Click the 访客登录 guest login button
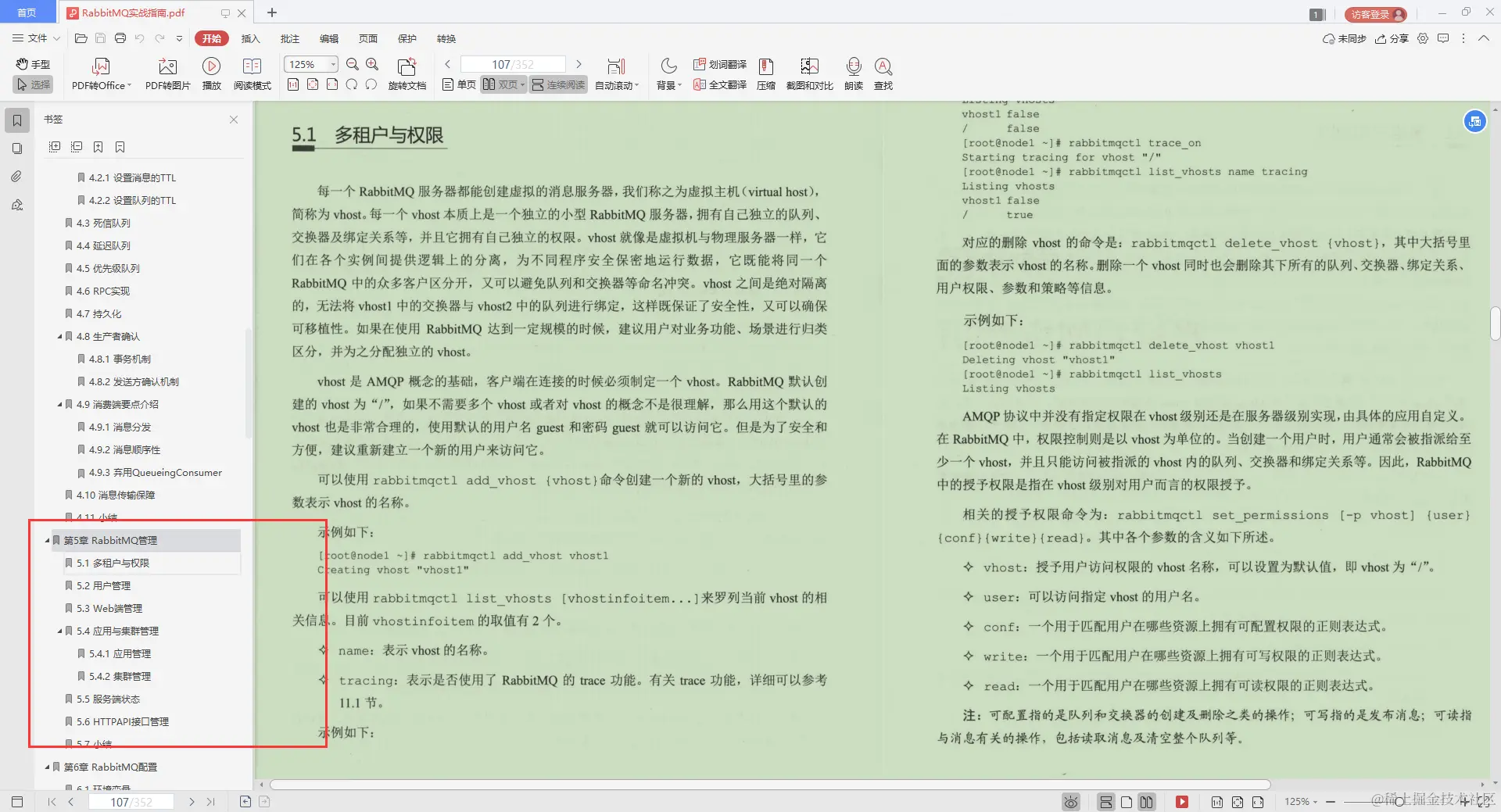This screenshot has width=1501, height=812. pos(1374,13)
